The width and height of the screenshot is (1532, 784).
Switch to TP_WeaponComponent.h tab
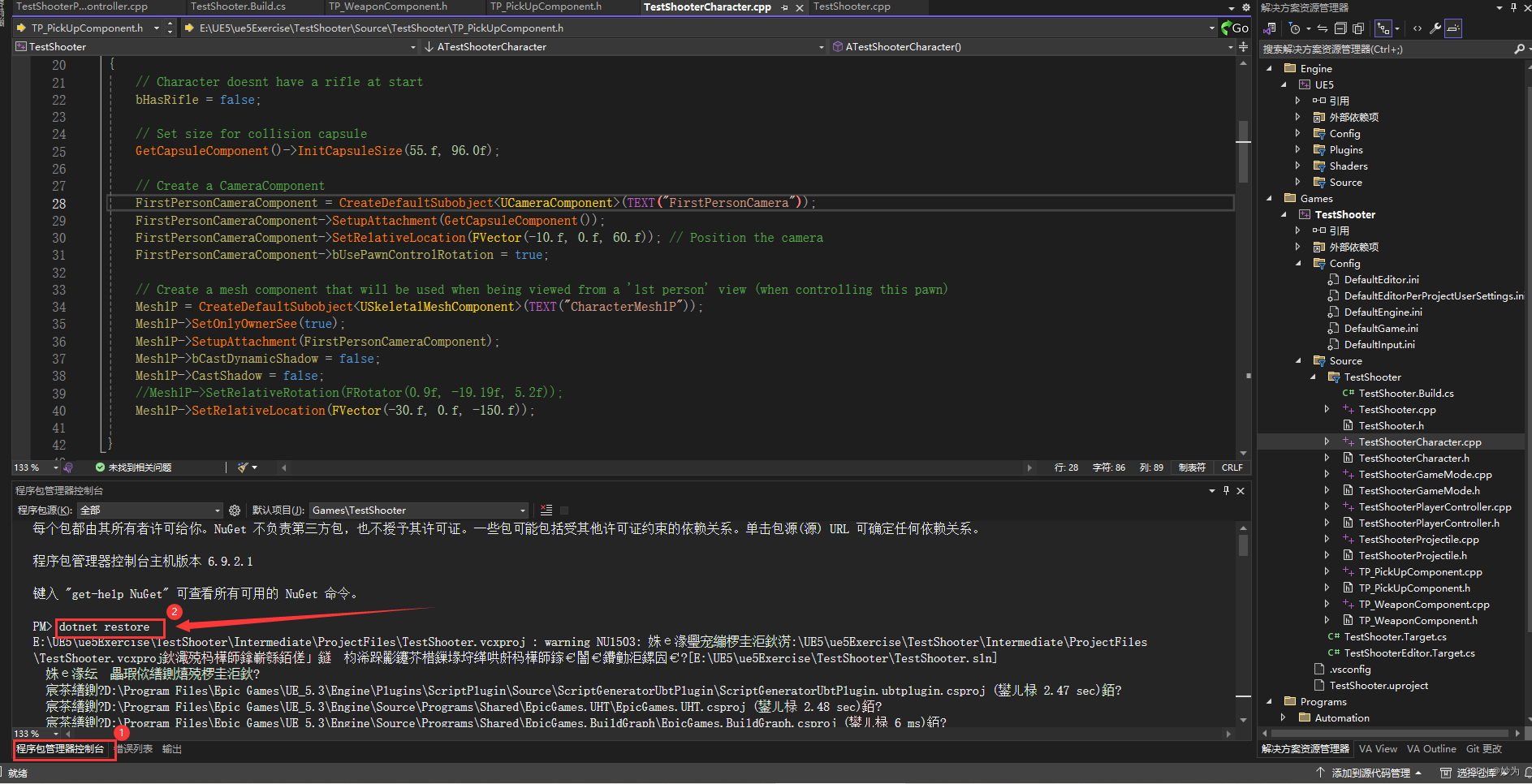pos(388,6)
